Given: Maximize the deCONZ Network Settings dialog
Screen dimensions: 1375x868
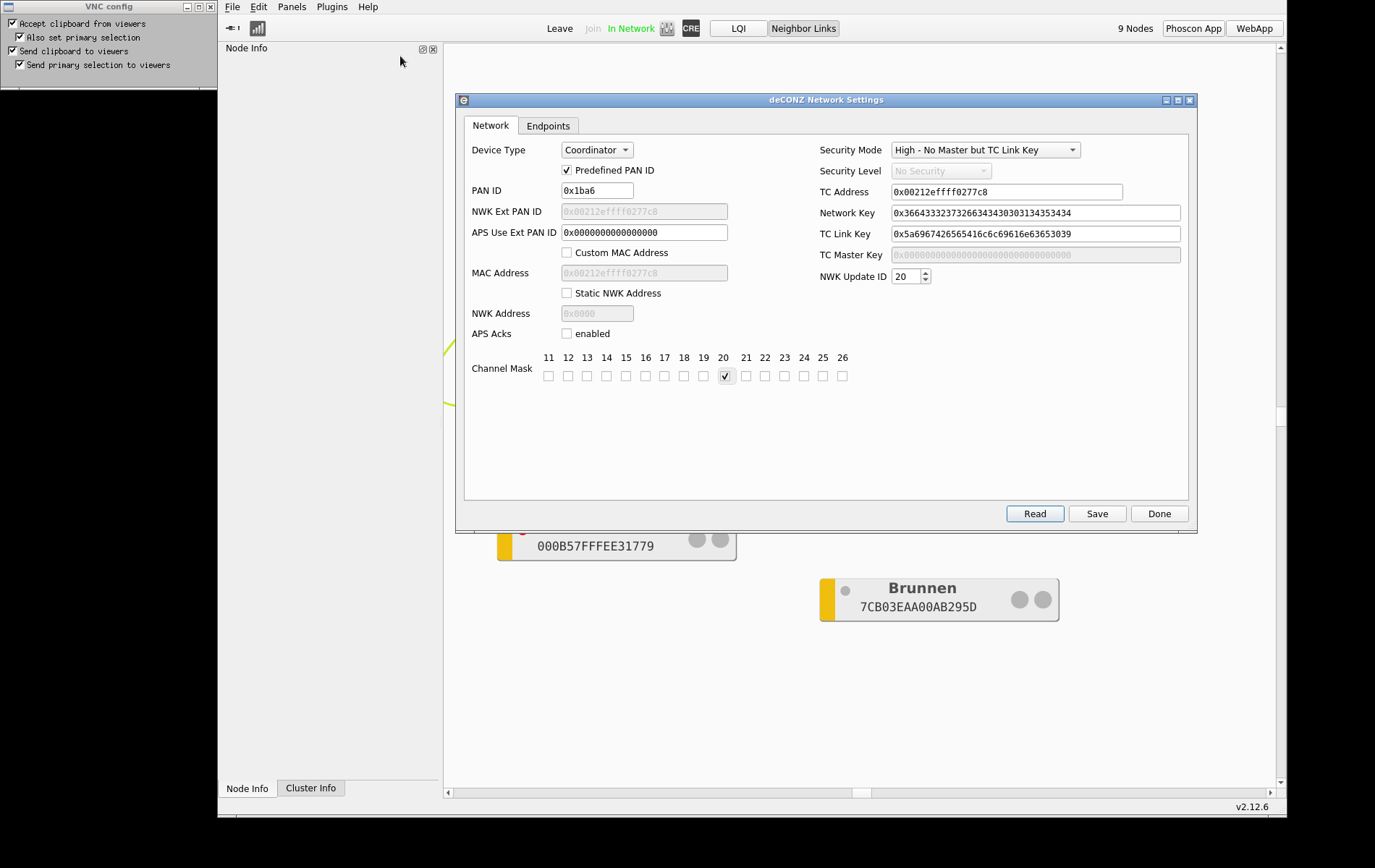Looking at the screenshot, I should pyautogui.click(x=1178, y=101).
